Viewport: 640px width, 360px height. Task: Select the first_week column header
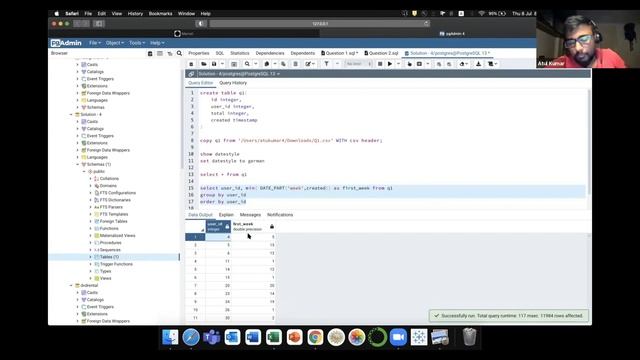(253, 227)
